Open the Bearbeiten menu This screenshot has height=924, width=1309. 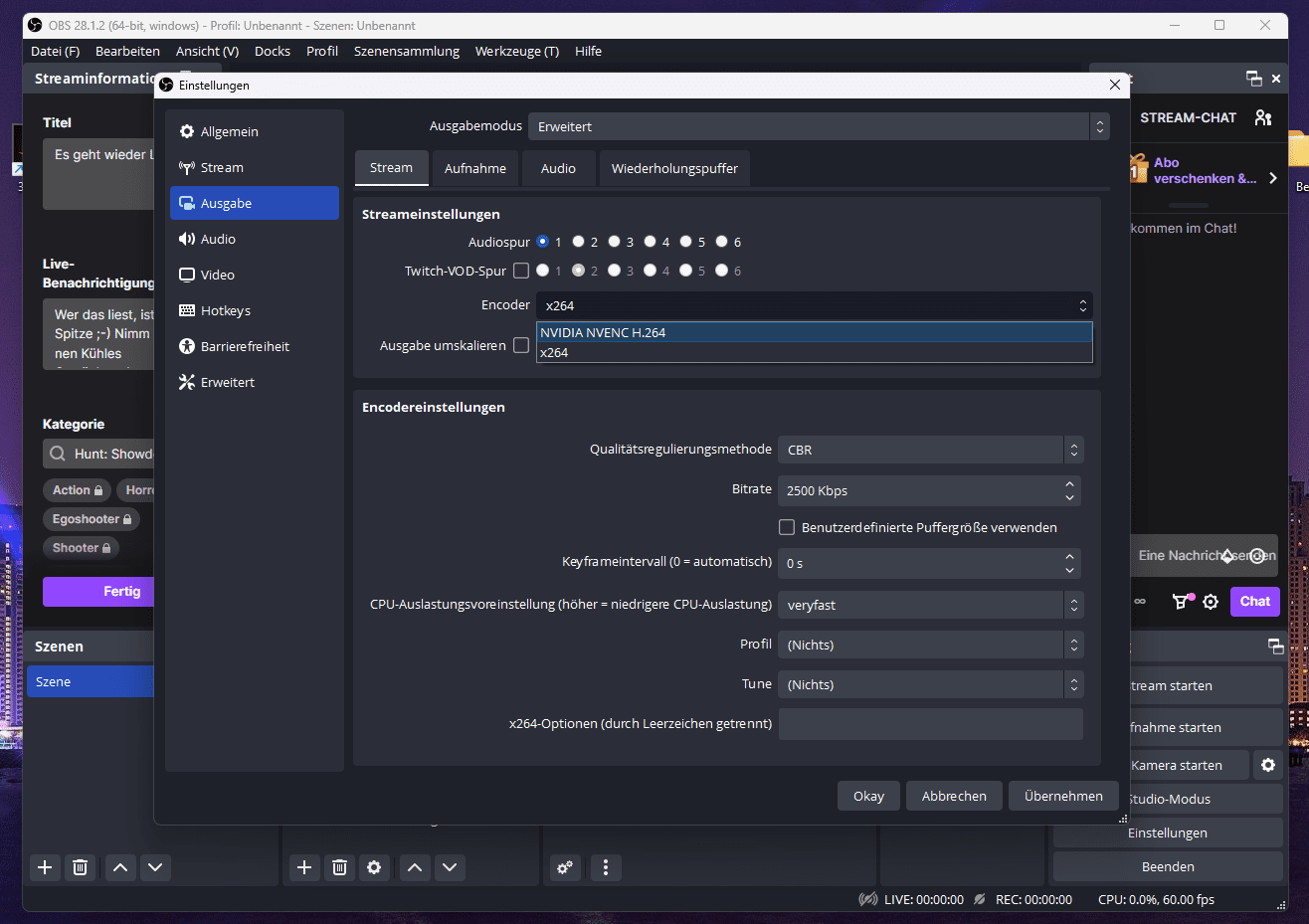click(127, 51)
